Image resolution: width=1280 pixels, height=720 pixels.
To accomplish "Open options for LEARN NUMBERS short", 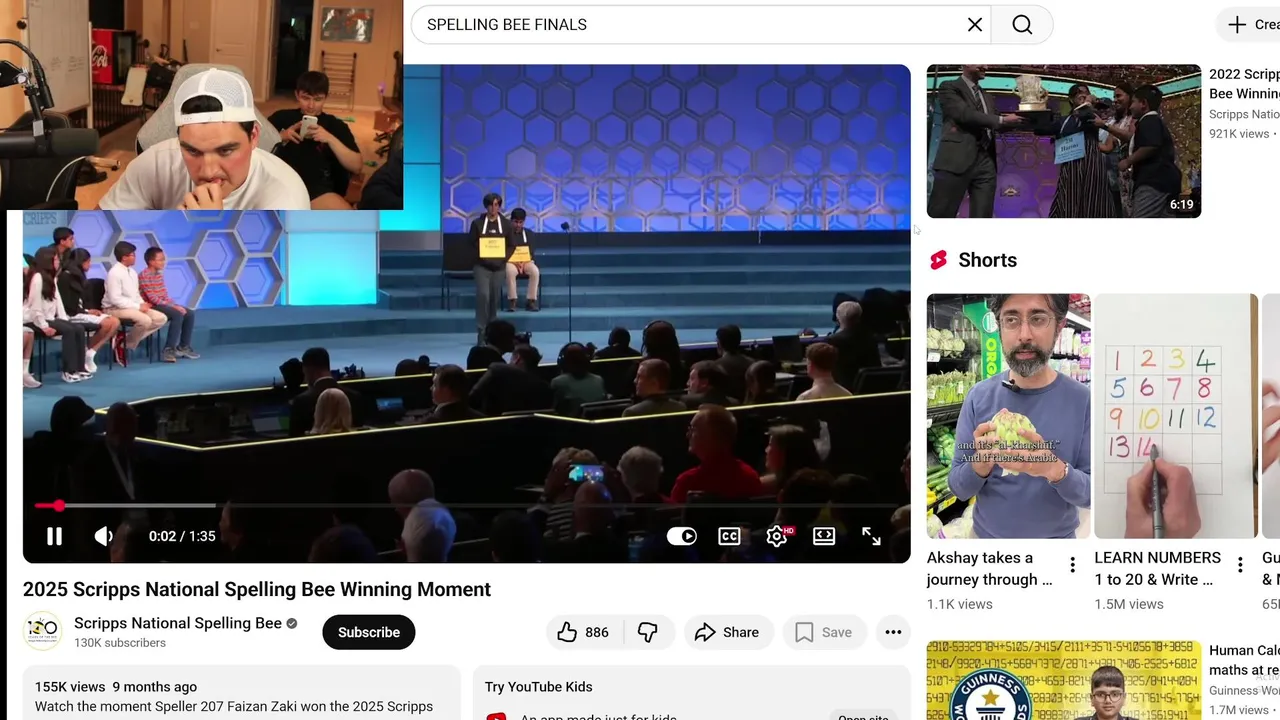I will 1240,565.
